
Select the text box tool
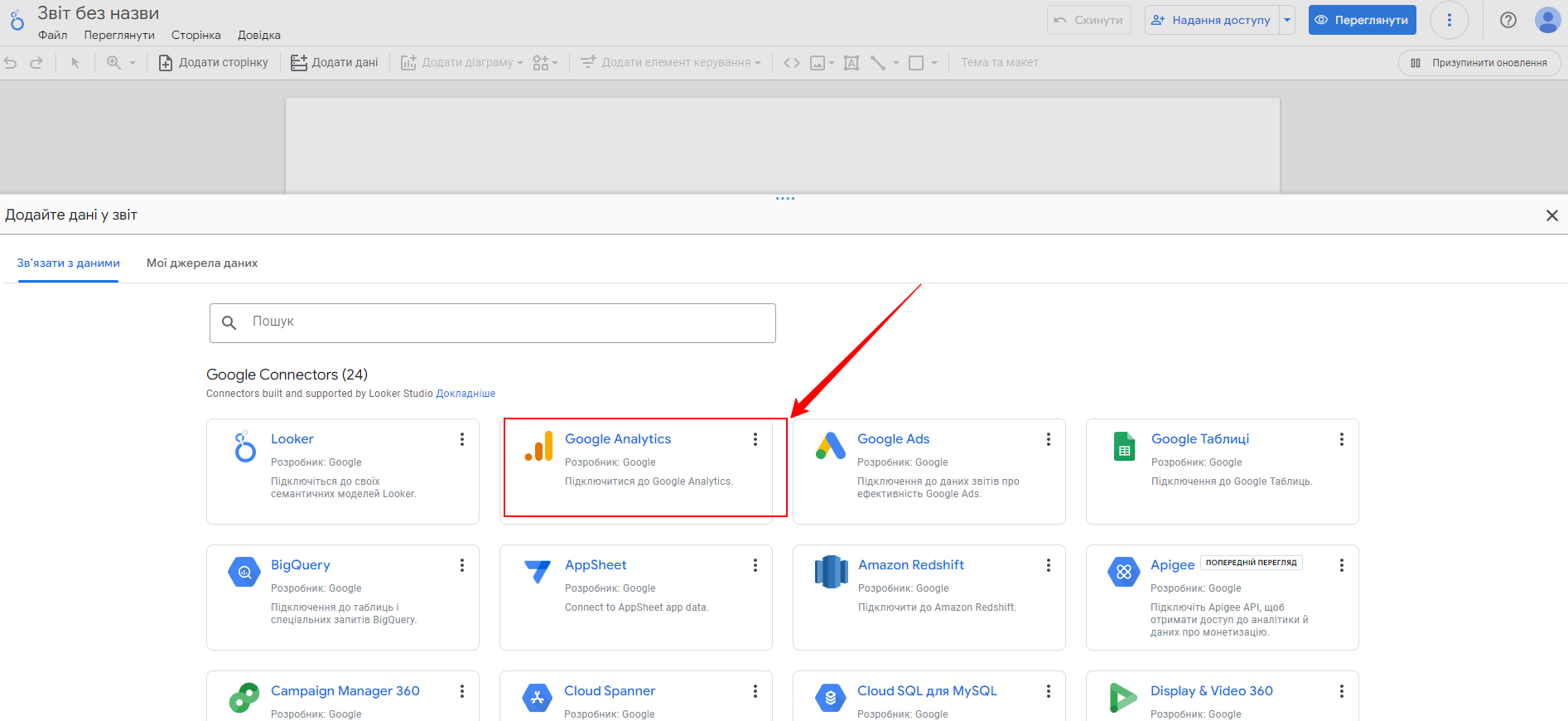tap(852, 63)
